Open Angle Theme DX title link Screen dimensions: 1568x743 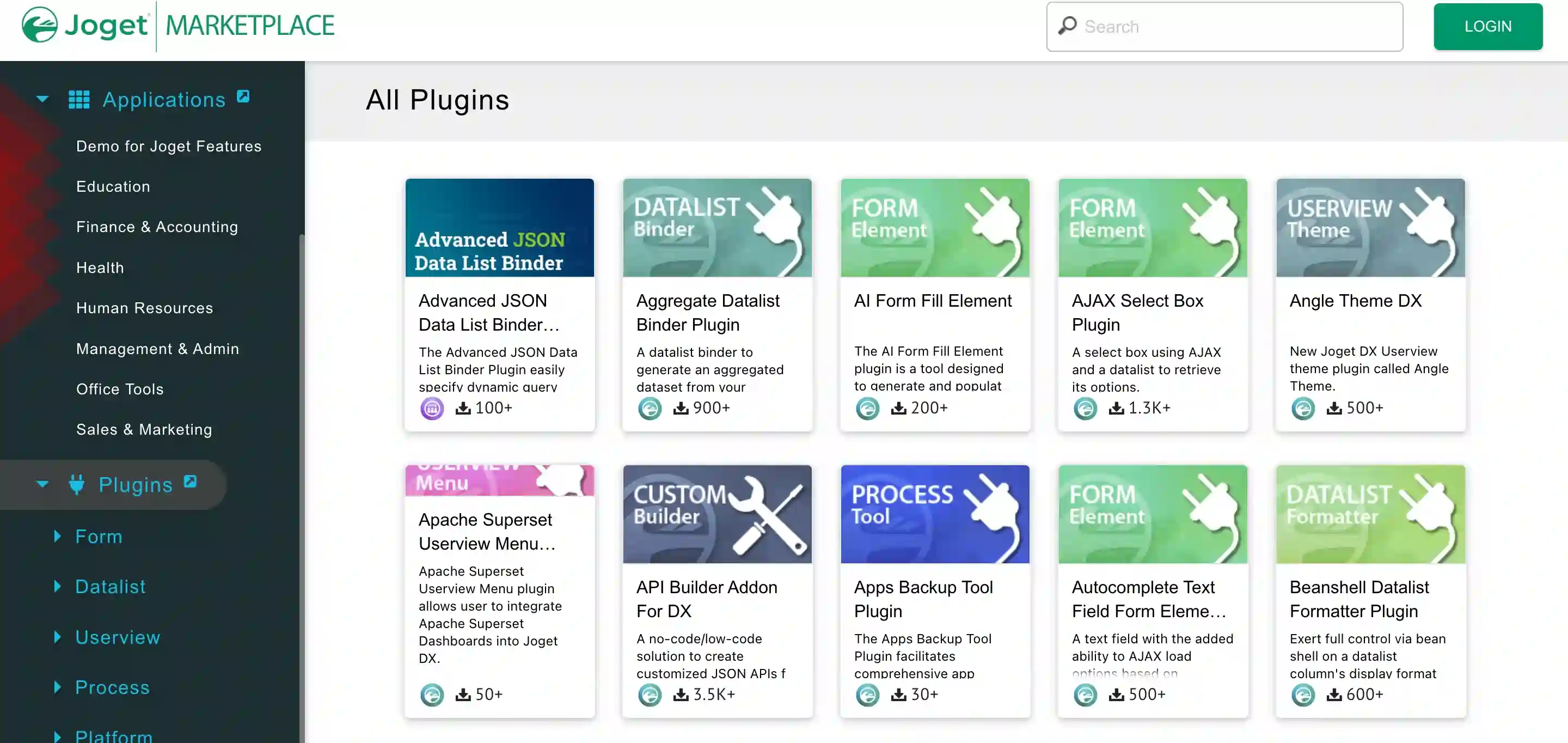click(x=1356, y=300)
